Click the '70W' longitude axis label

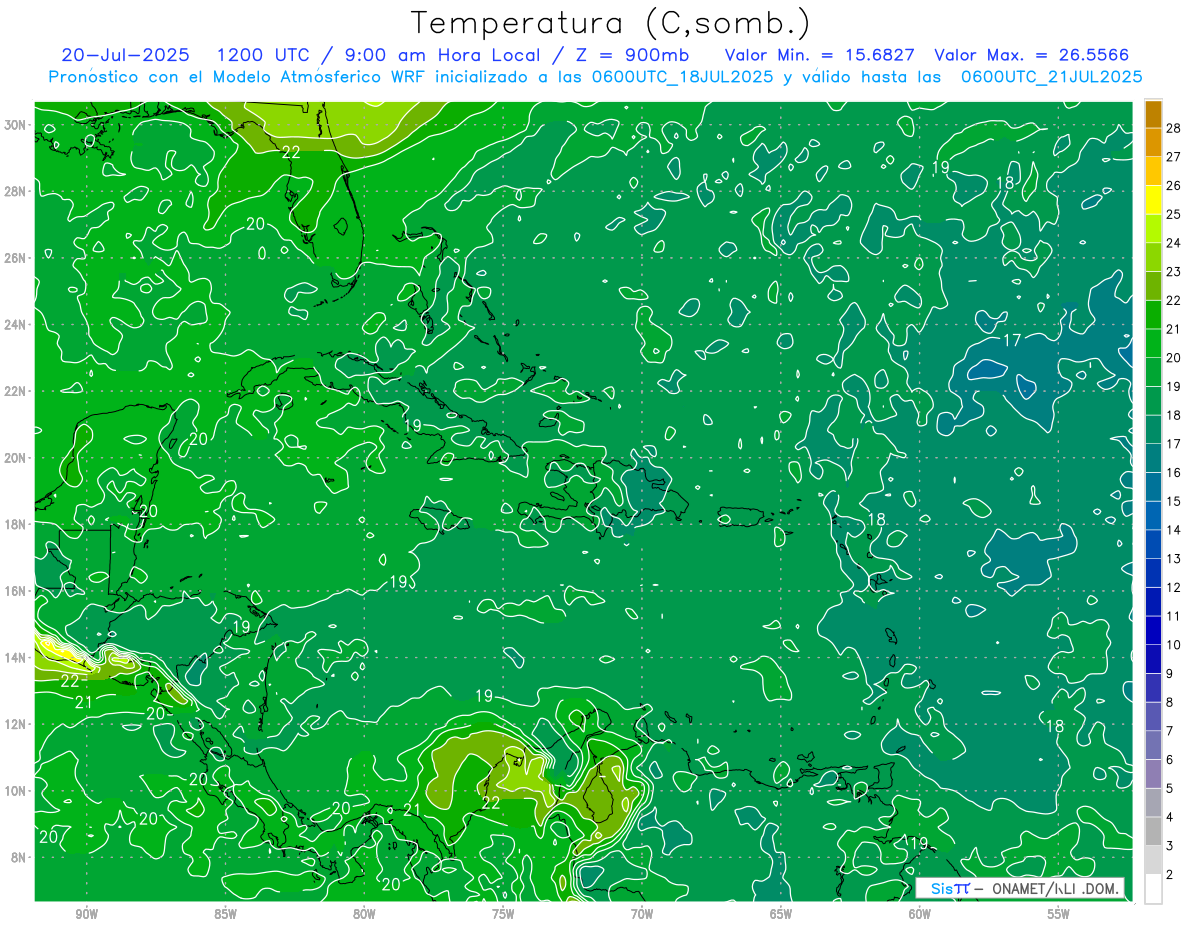642,914
